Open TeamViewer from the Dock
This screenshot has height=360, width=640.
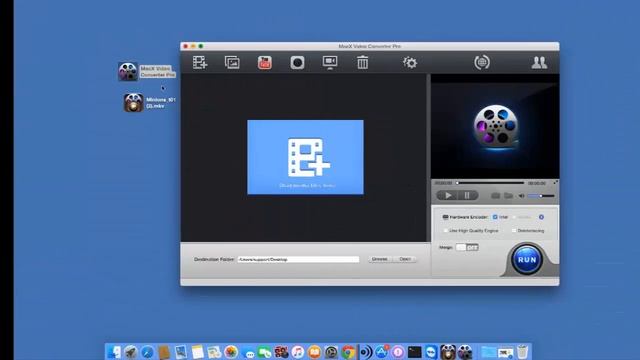pyautogui.click(x=431, y=352)
